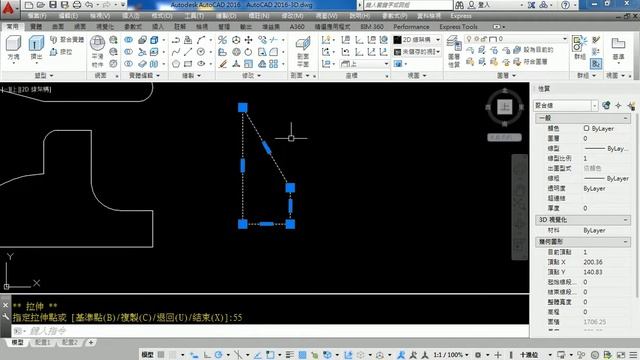
Task: Toggle Ortho mode in the status bar
Action: coord(207,355)
